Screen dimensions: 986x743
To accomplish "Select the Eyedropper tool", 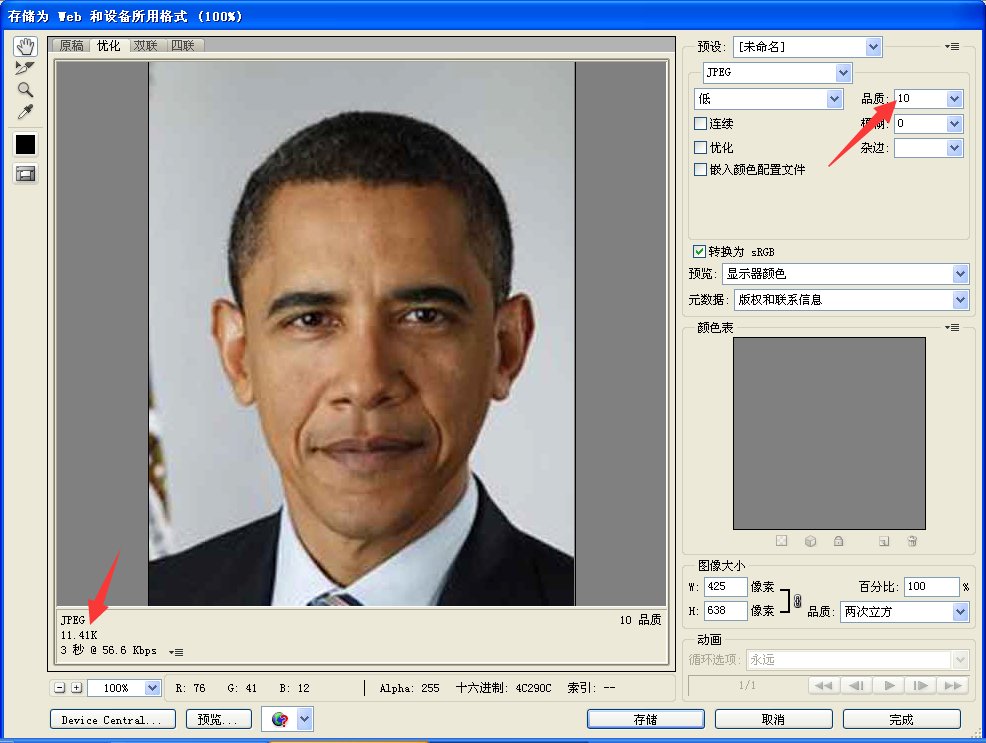I will click(25, 112).
